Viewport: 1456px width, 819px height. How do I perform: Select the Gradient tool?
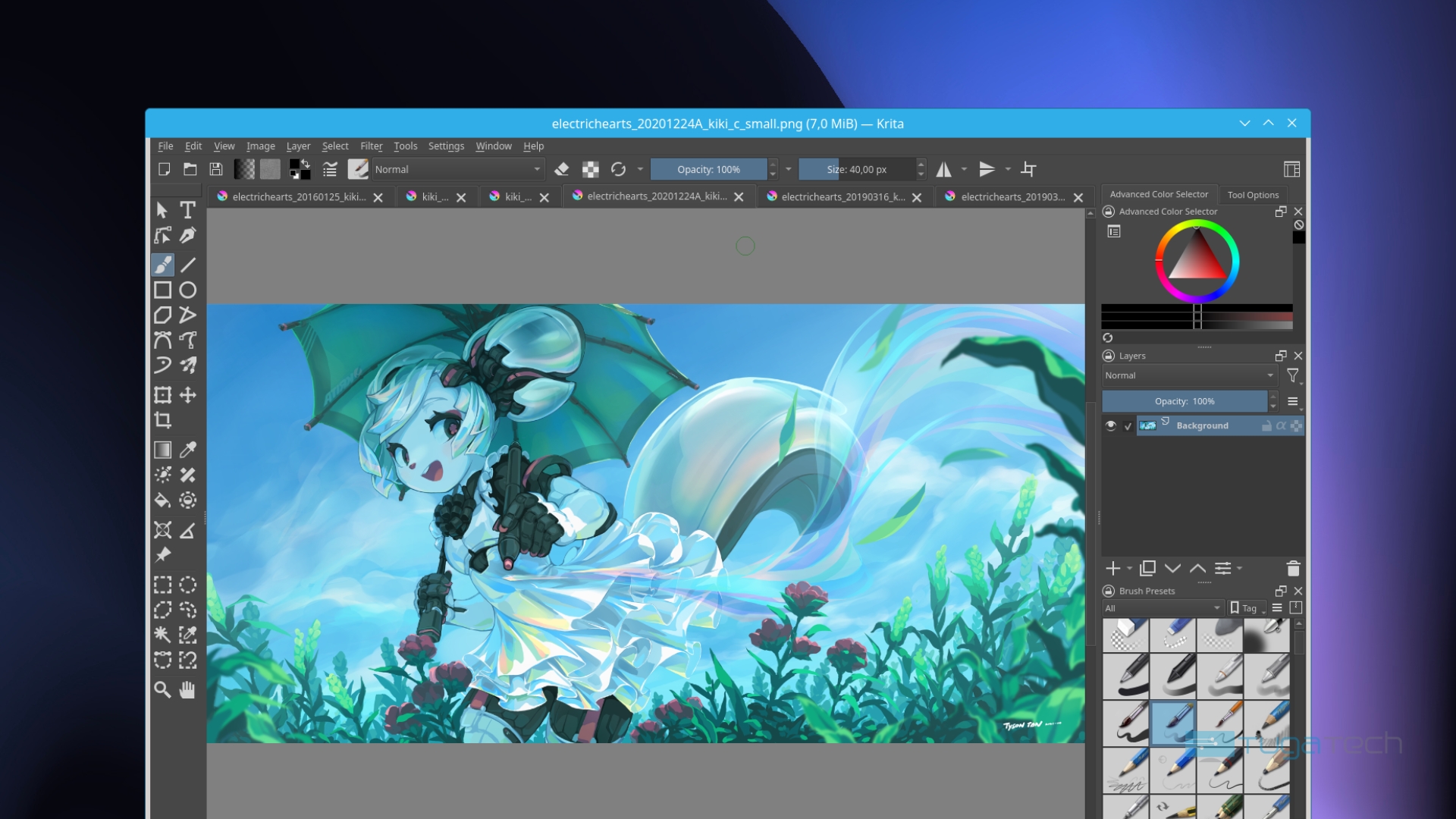click(x=162, y=450)
